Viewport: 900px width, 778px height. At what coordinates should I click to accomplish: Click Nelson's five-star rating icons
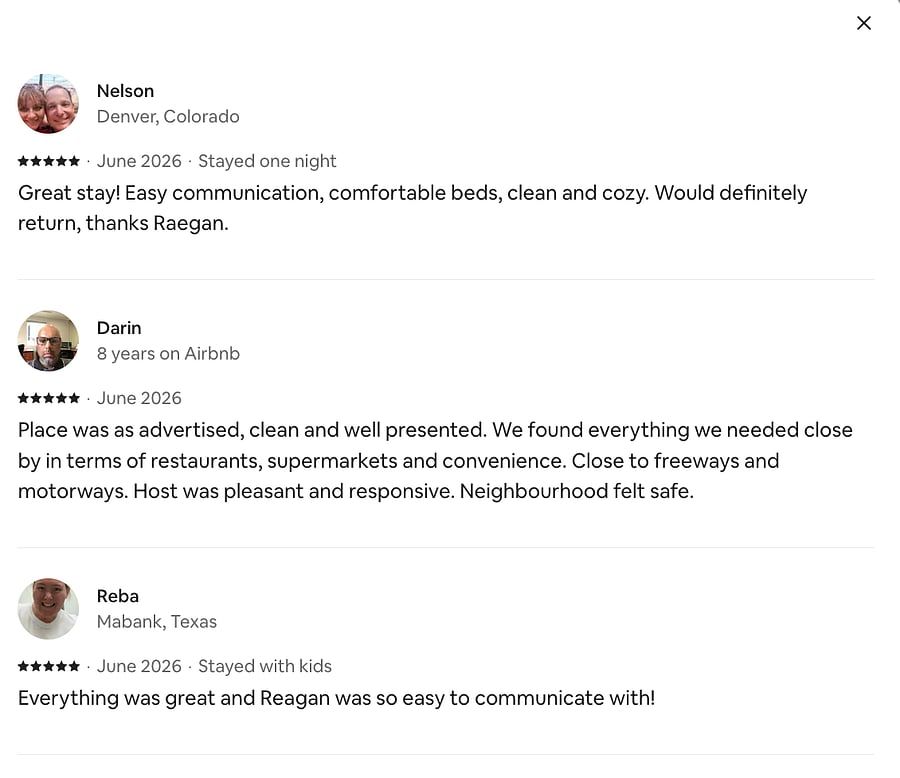pyautogui.click(x=49, y=161)
